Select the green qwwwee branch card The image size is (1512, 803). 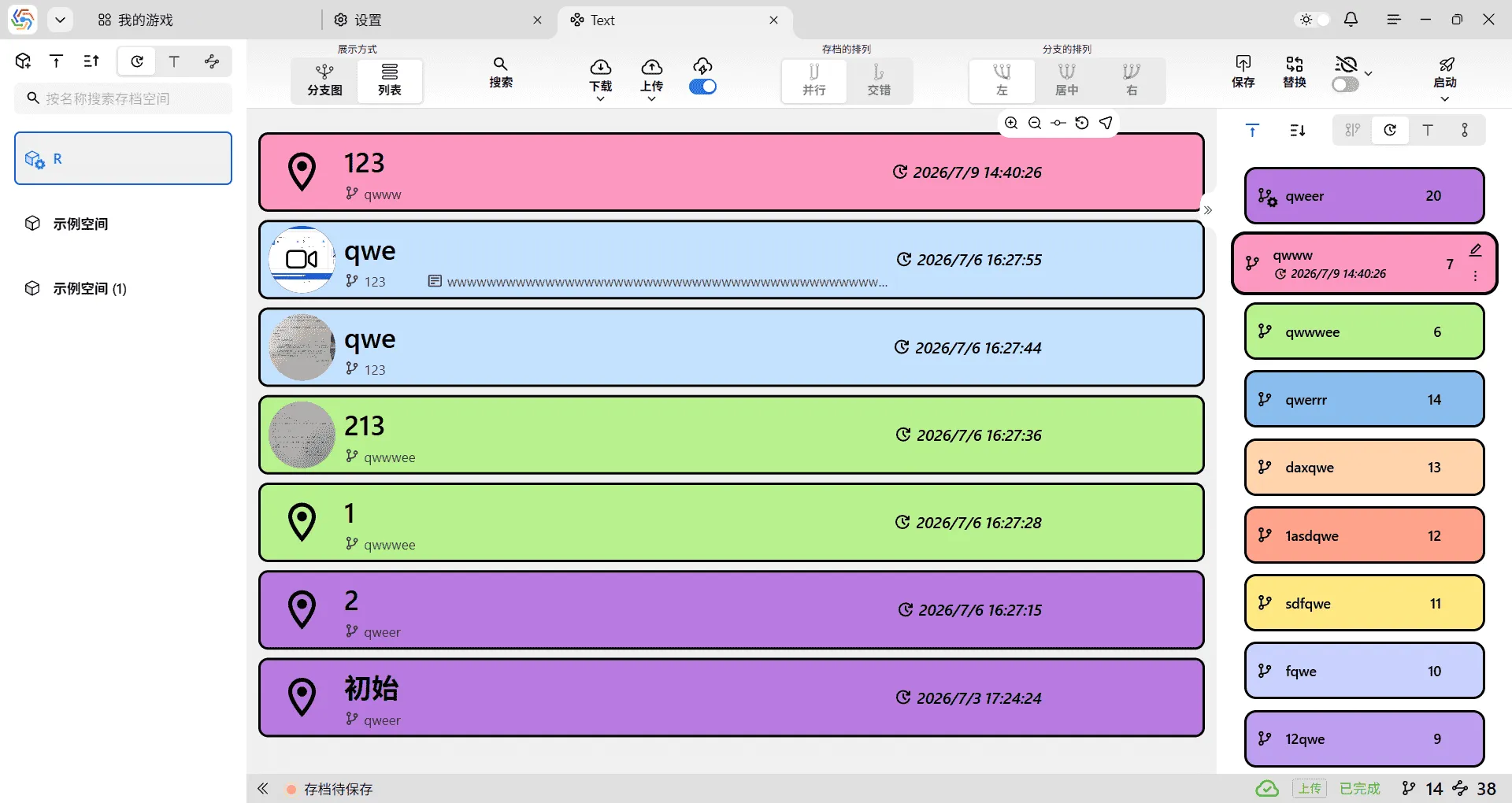(x=1364, y=331)
